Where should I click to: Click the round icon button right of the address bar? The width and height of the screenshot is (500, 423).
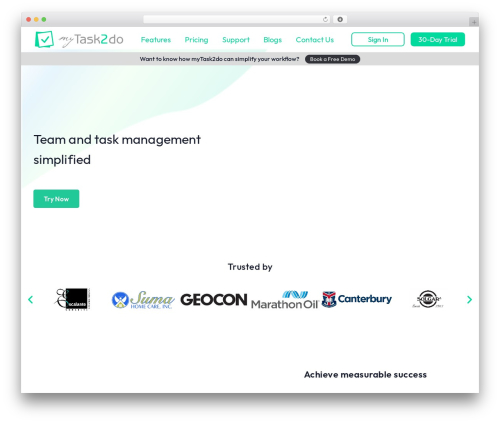point(340,19)
